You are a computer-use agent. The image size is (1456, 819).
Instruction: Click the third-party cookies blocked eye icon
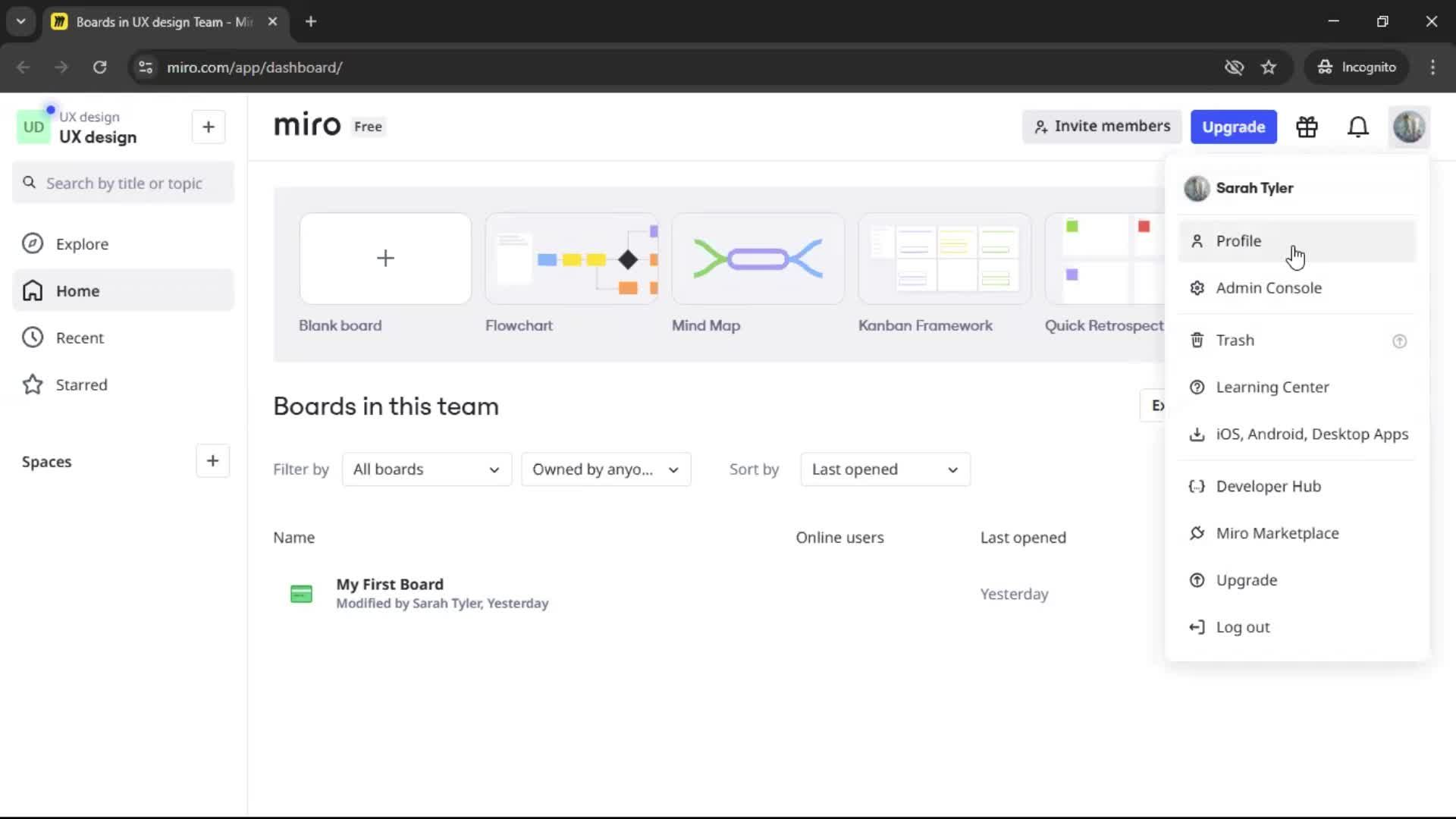click(x=1234, y=67)
